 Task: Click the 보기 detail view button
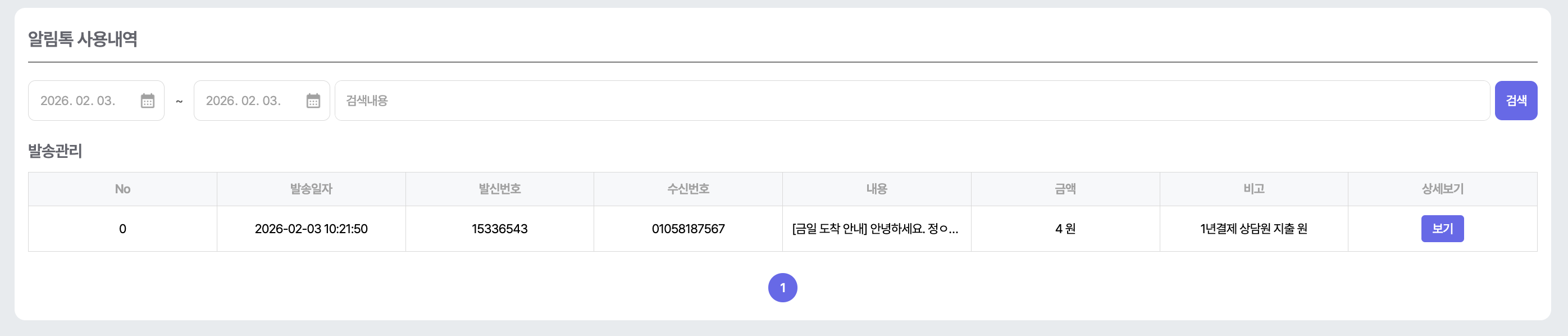pos(1442,229)
